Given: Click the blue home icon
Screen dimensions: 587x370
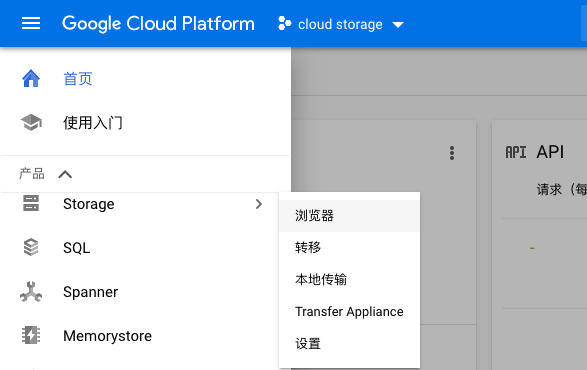Looking at the screenshot, I should pyautogui.click(x=31, y=78).
